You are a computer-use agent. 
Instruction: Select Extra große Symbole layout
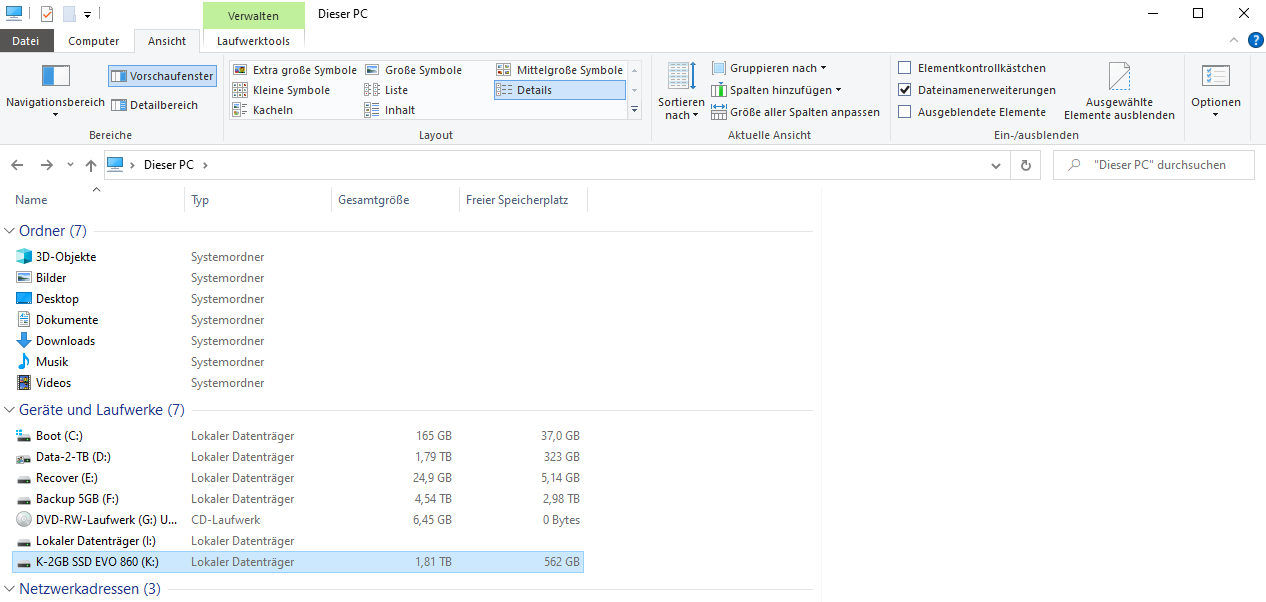click(x=295, y=70)
